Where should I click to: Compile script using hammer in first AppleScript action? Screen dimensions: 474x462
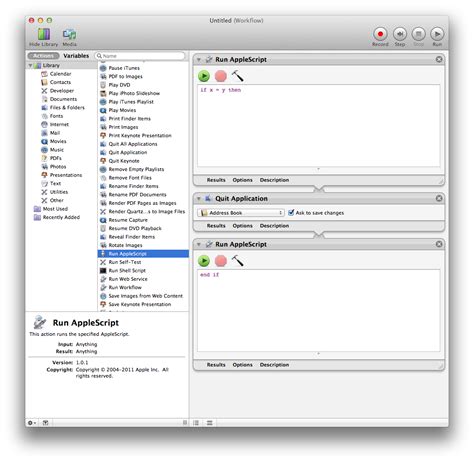pyautogui.click(x=238, y=76)
